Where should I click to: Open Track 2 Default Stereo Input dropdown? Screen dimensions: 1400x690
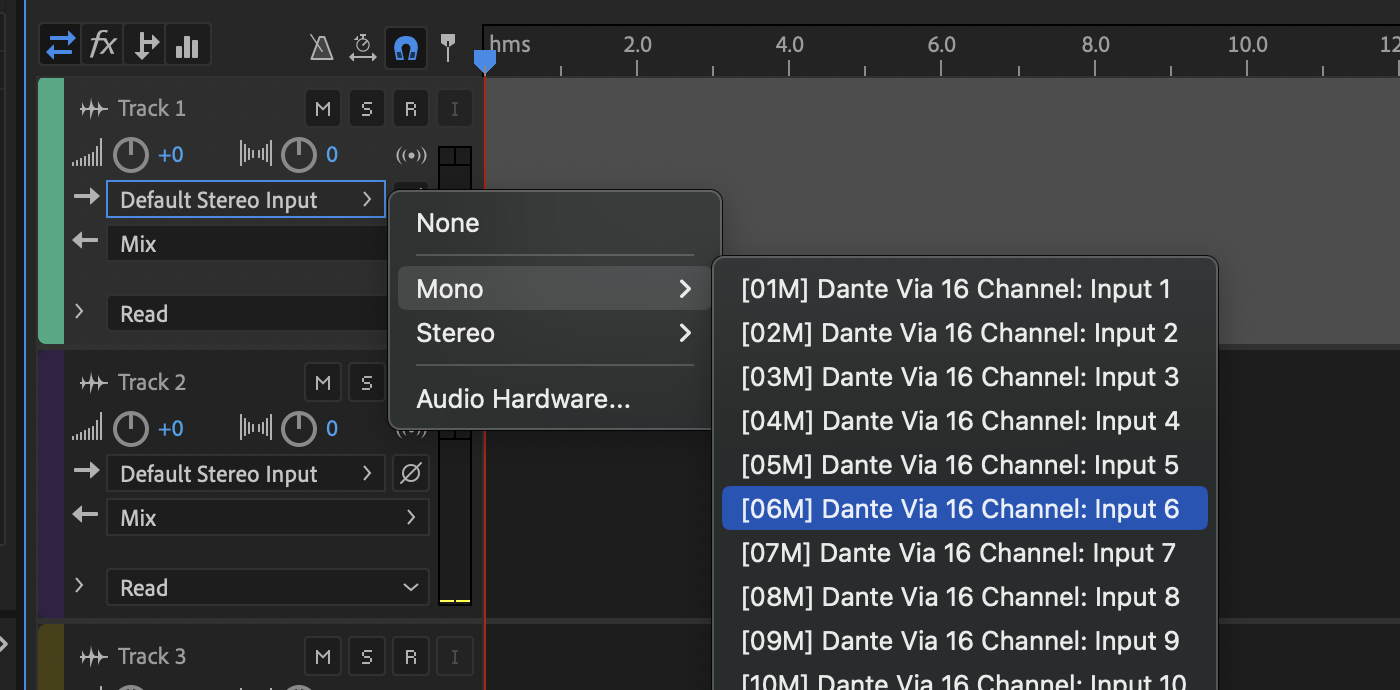tap(246, 474)
